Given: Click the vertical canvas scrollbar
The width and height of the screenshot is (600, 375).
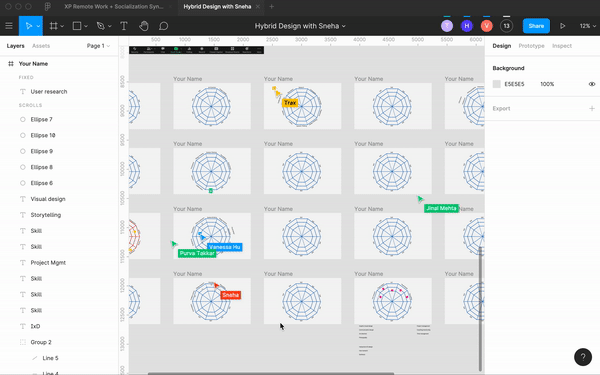Looking at the screenshot, I should tap(480, 309).
